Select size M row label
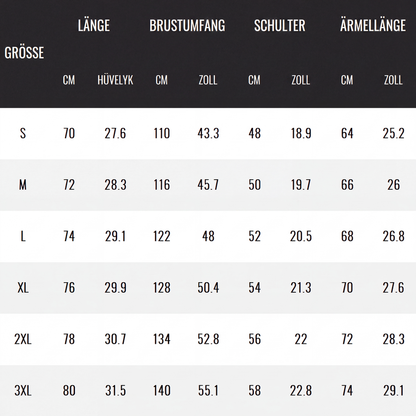Image resolution: width=416 pixels, height=416 pixels. pyautogui.click(x=23, y=185)
